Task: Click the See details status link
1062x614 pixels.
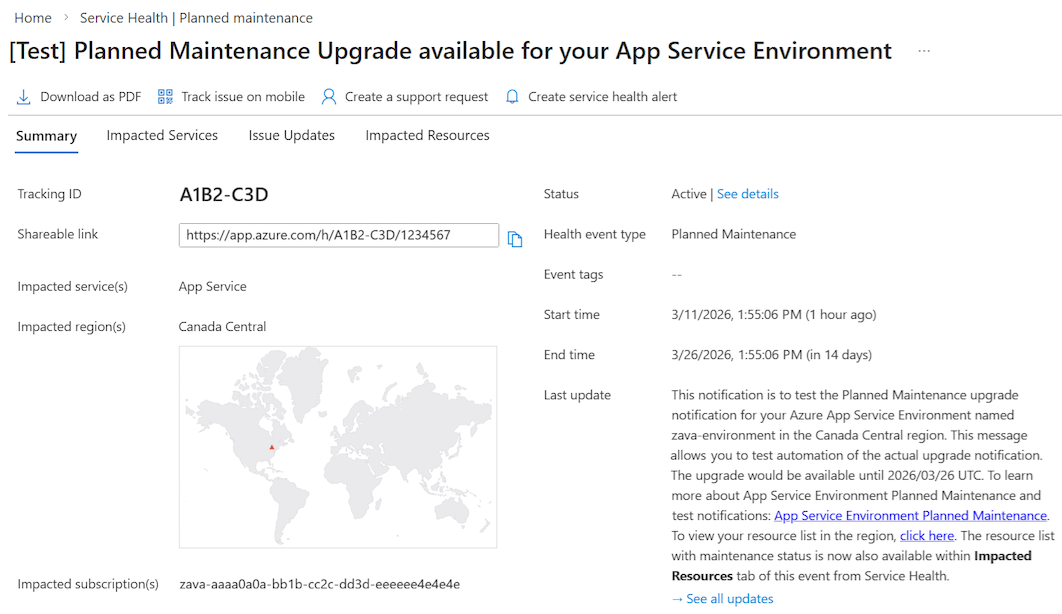Action: pos(747,194)
